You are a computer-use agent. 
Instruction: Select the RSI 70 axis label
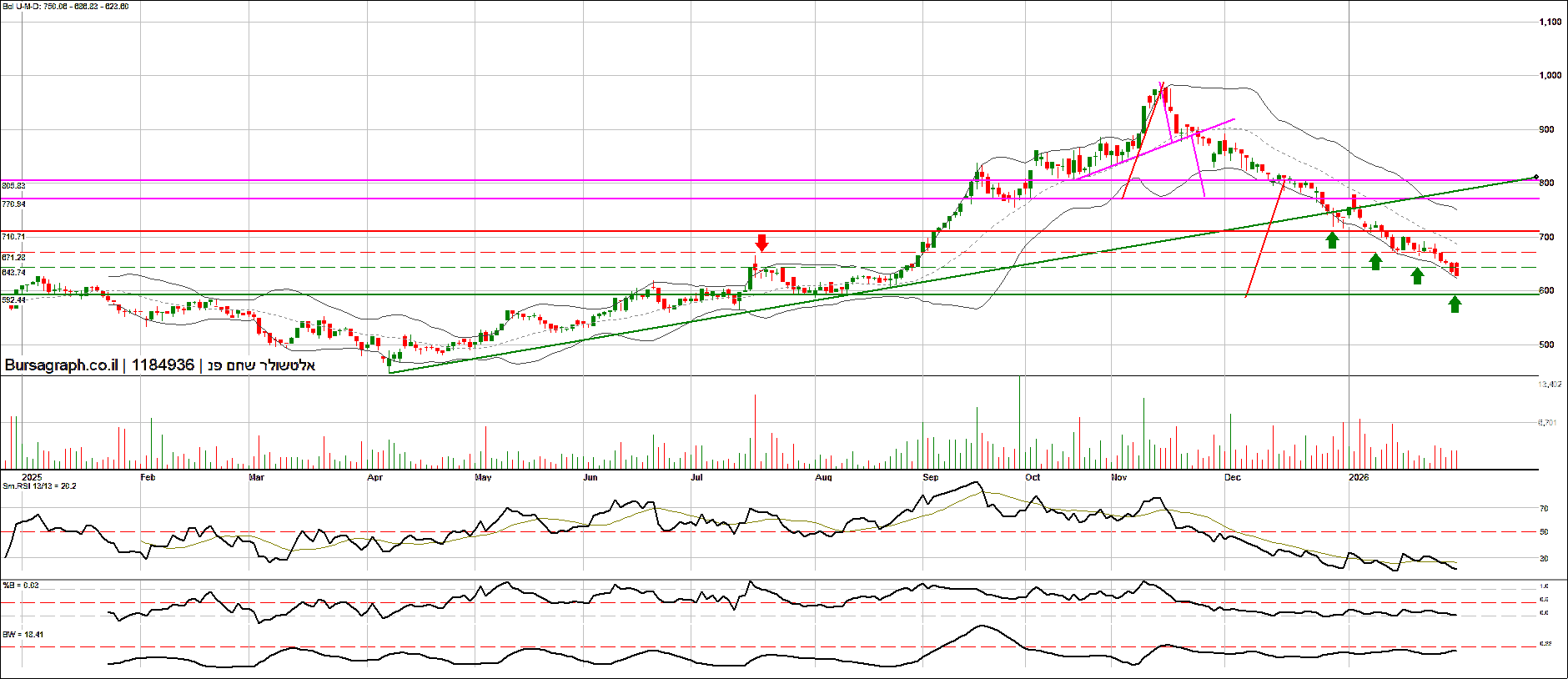coord(1544,508)
